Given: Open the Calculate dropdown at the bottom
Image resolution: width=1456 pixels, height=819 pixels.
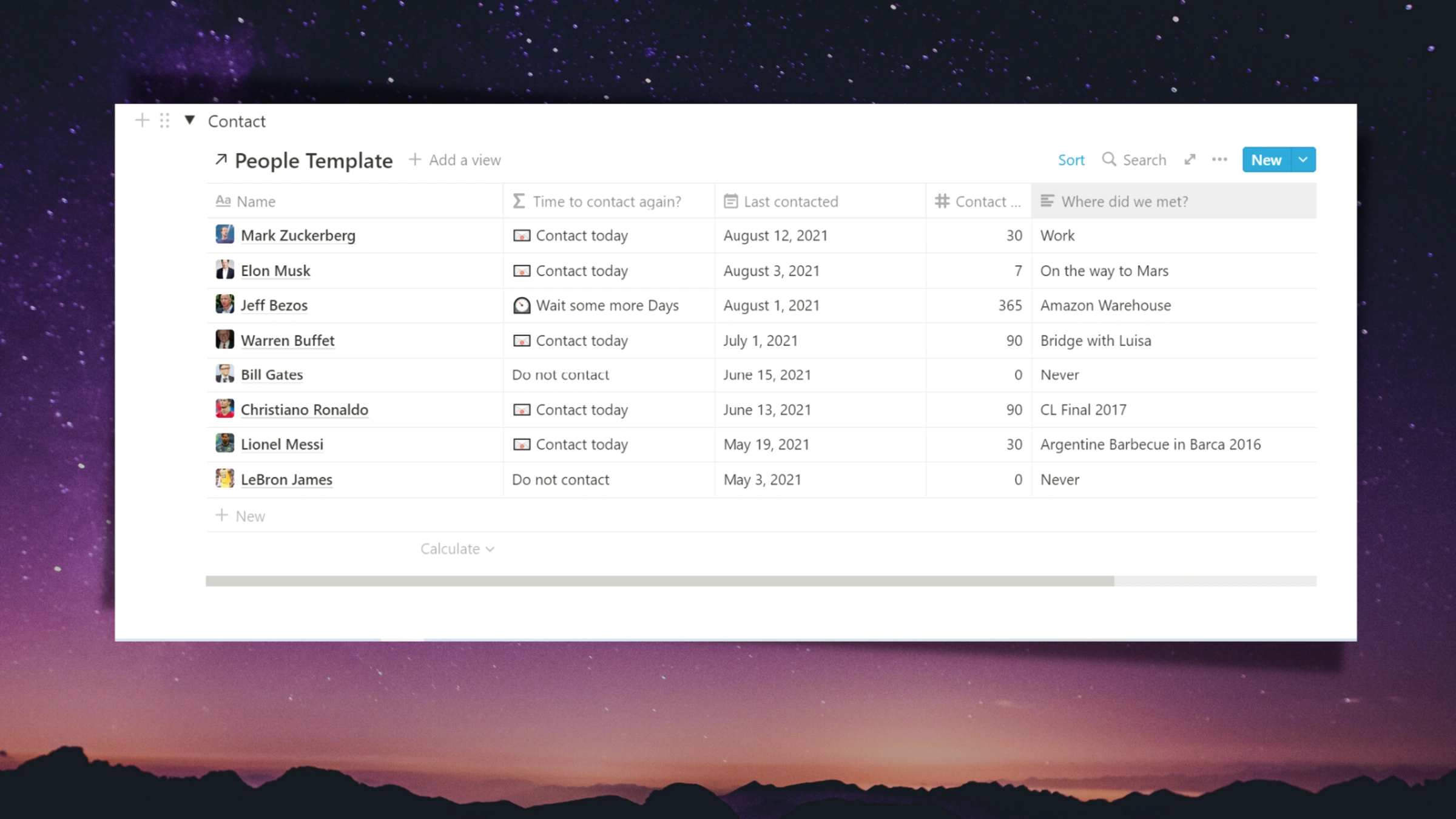Looking at the screenshot, I should point(457,548).
